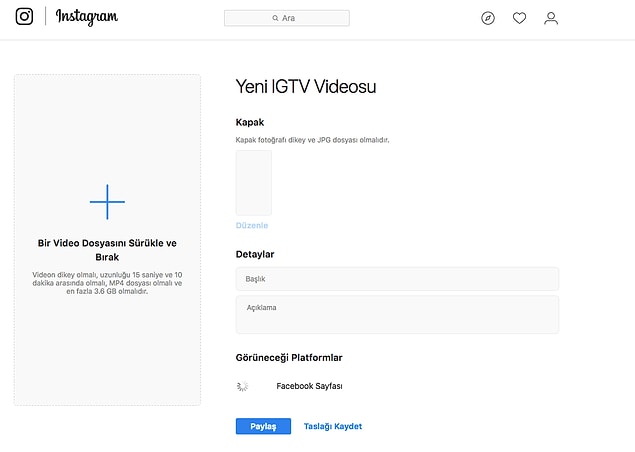Open activity via the heart icon
Viewport: 635px width, 452px height.
point(519,18)
